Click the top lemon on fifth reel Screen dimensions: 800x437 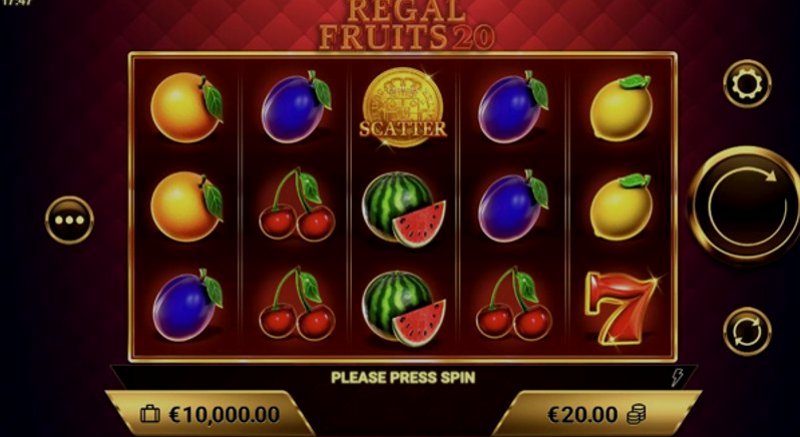[x=621, y=108]
